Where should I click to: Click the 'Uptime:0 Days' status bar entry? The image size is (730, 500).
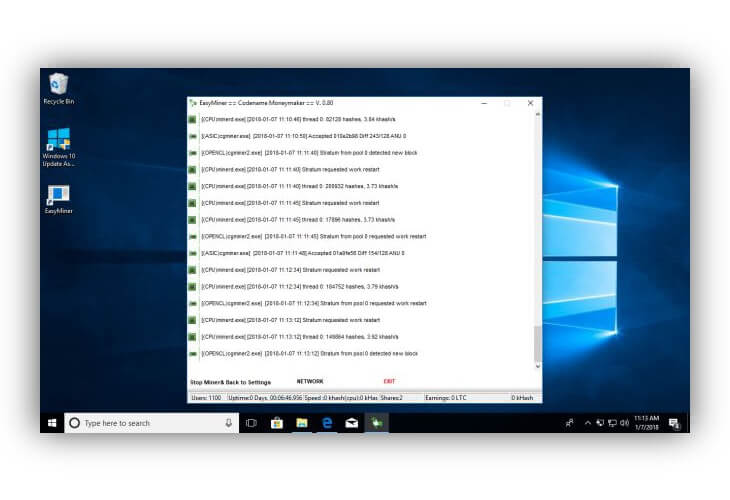pyautogui.click(x=264, y=398)
